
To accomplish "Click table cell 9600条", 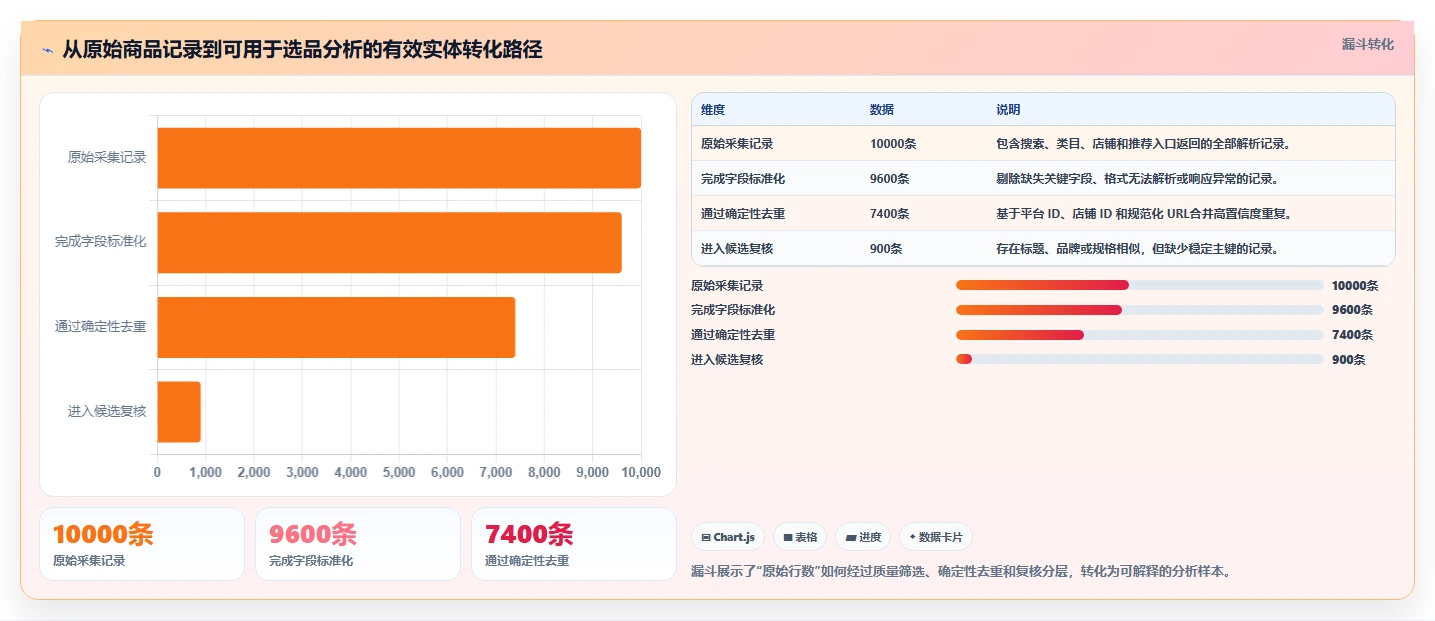I will (890, 178).
